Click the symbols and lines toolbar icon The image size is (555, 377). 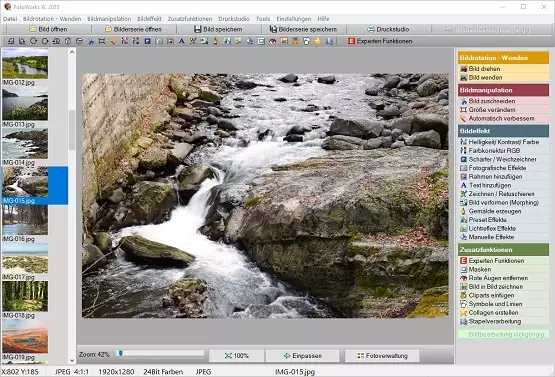306,41
